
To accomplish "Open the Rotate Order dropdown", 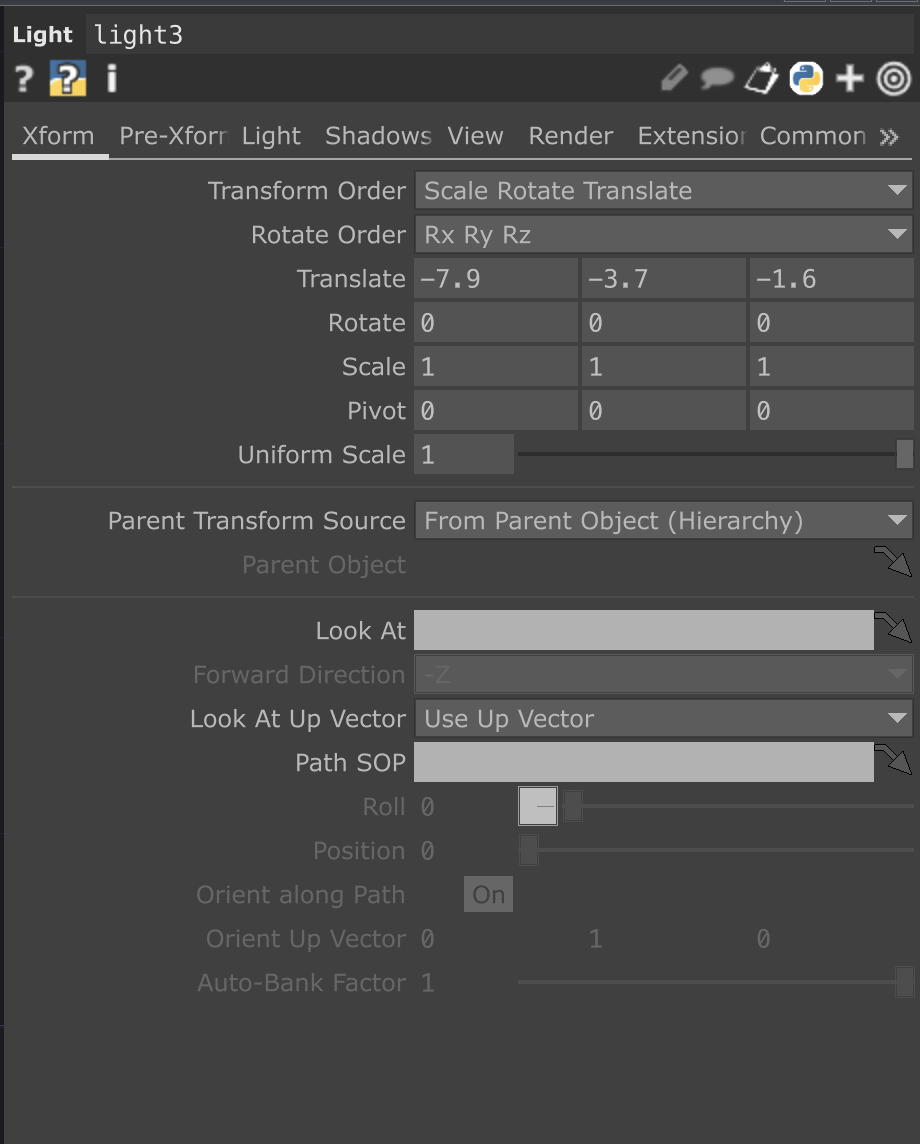I will (x=663, y=235).
